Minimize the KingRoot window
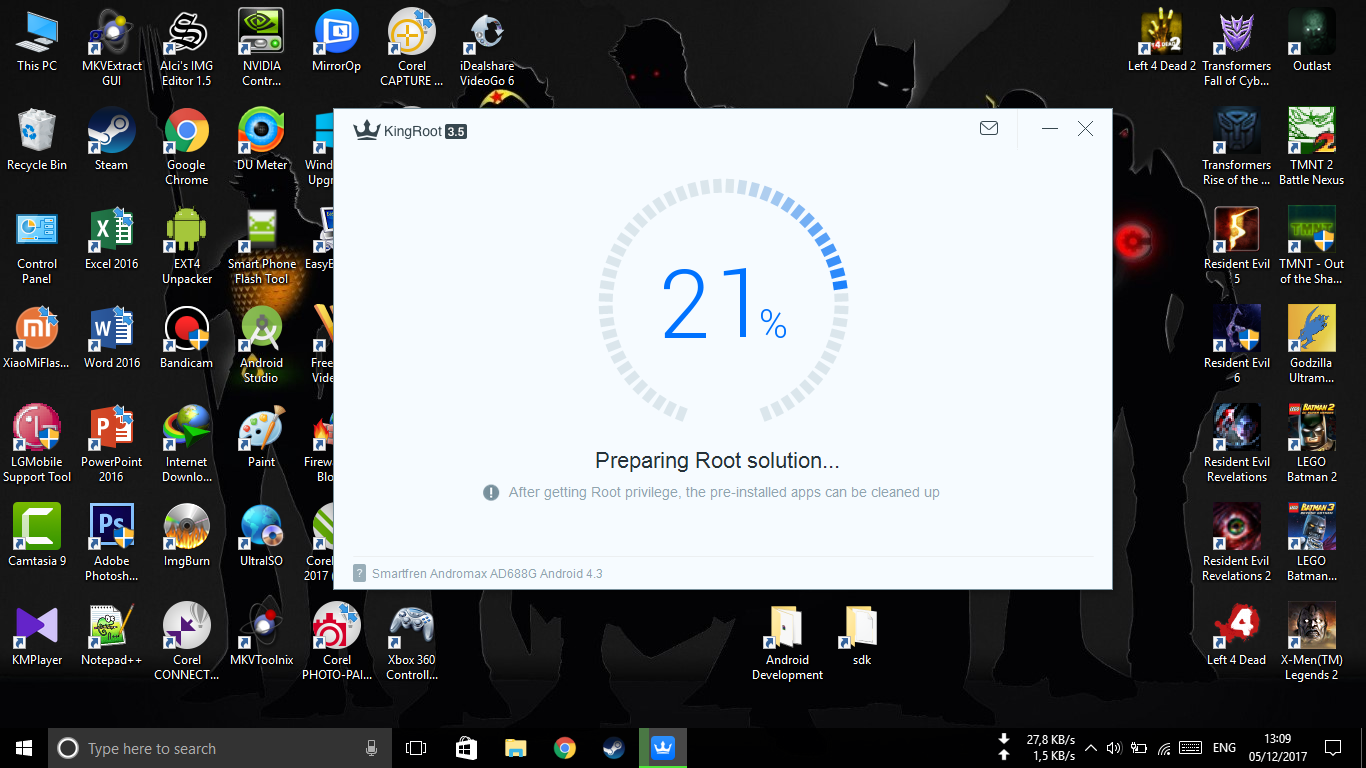Screen dimensions: 1366x768 point(1050,129)
